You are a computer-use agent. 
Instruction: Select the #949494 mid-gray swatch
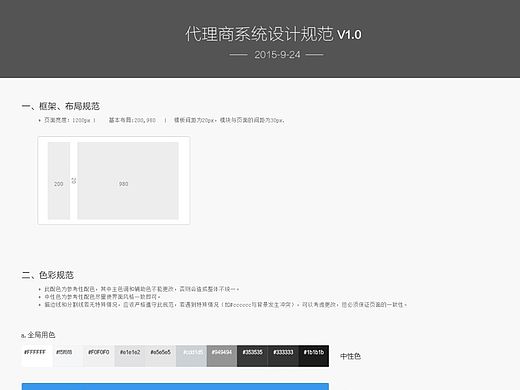(222, 356)
